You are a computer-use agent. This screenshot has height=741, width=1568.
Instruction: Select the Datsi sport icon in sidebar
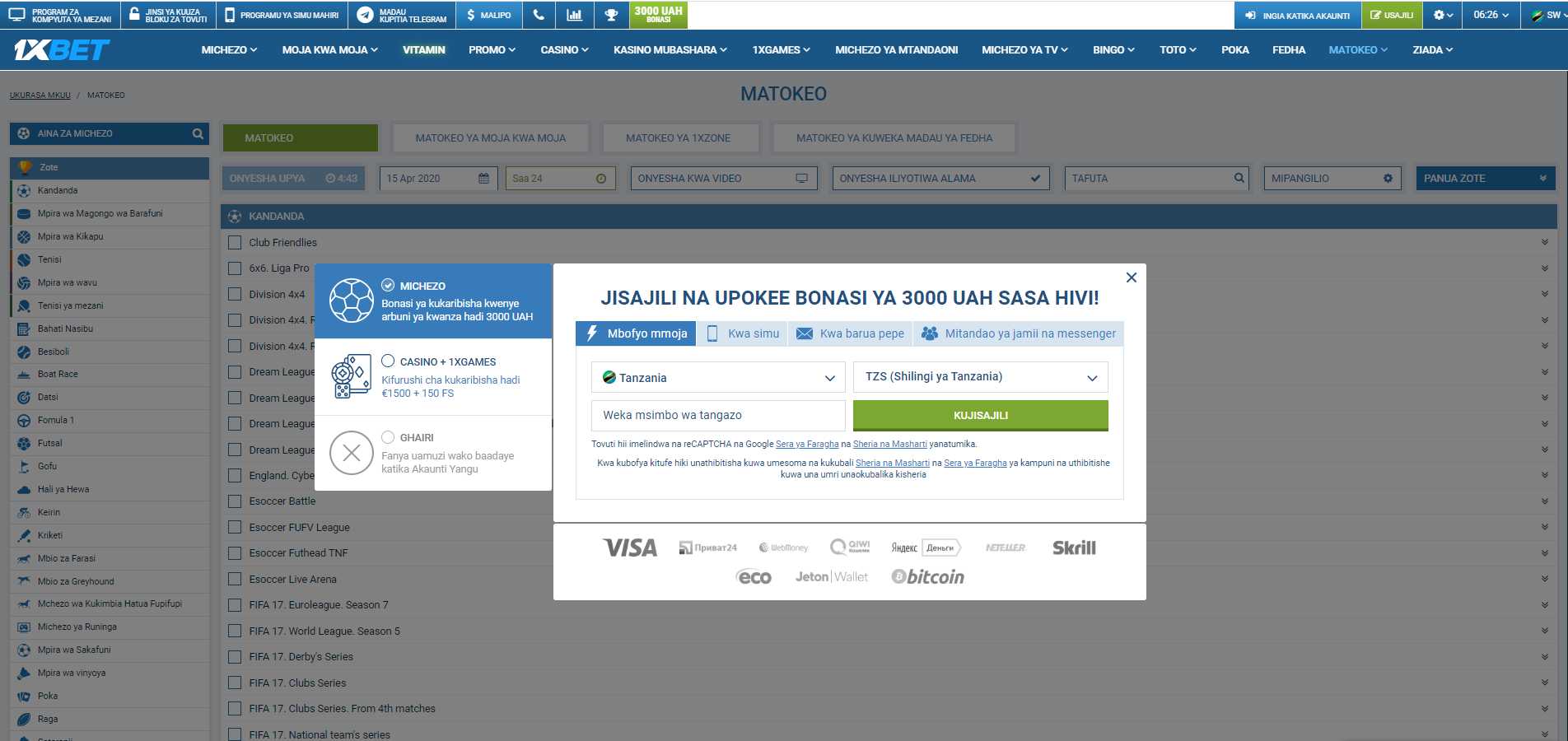24,397
